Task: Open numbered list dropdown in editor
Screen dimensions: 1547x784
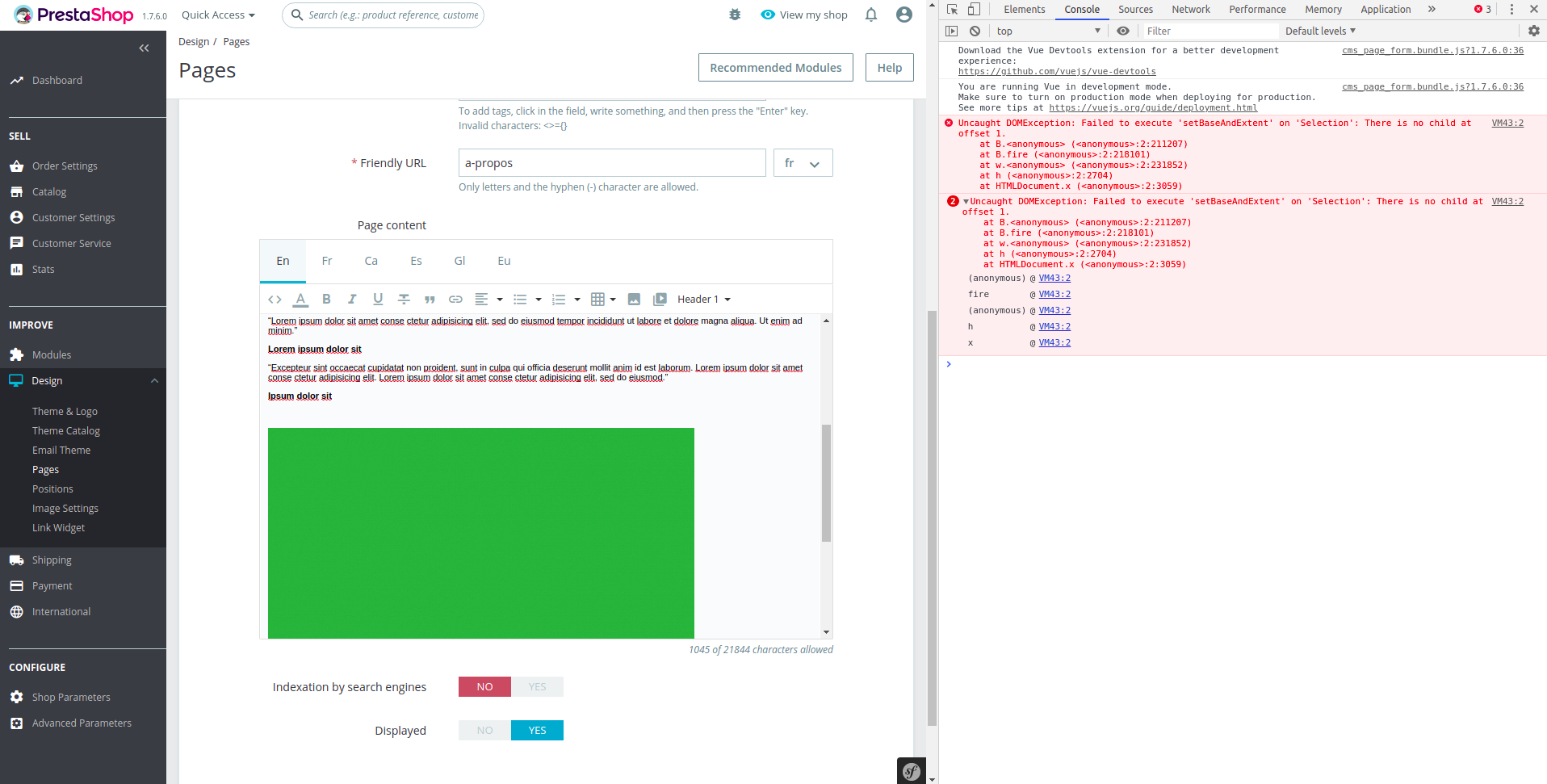Action: (566, 300)
